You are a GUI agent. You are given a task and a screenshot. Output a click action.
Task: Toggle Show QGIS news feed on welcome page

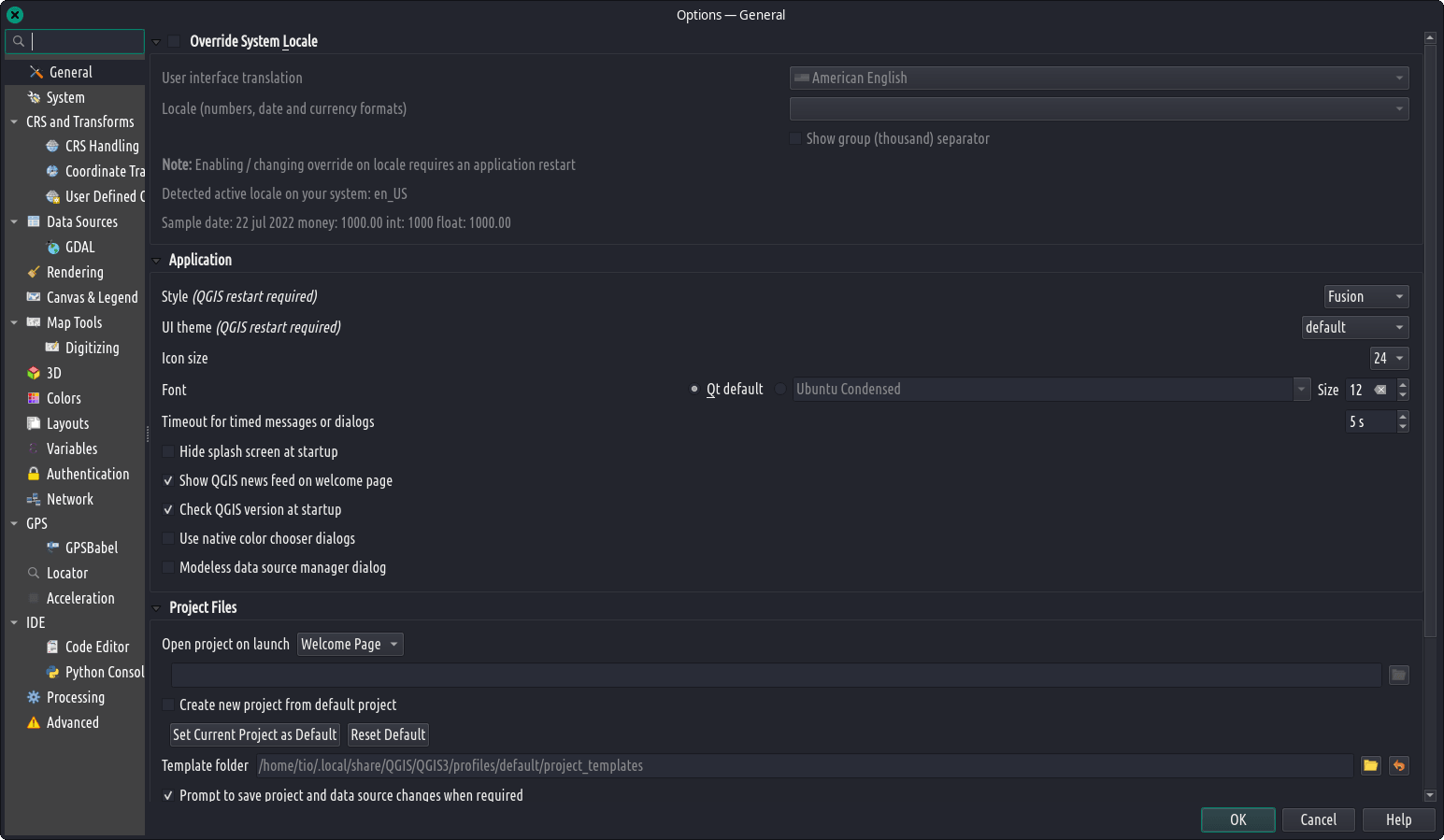168,480
